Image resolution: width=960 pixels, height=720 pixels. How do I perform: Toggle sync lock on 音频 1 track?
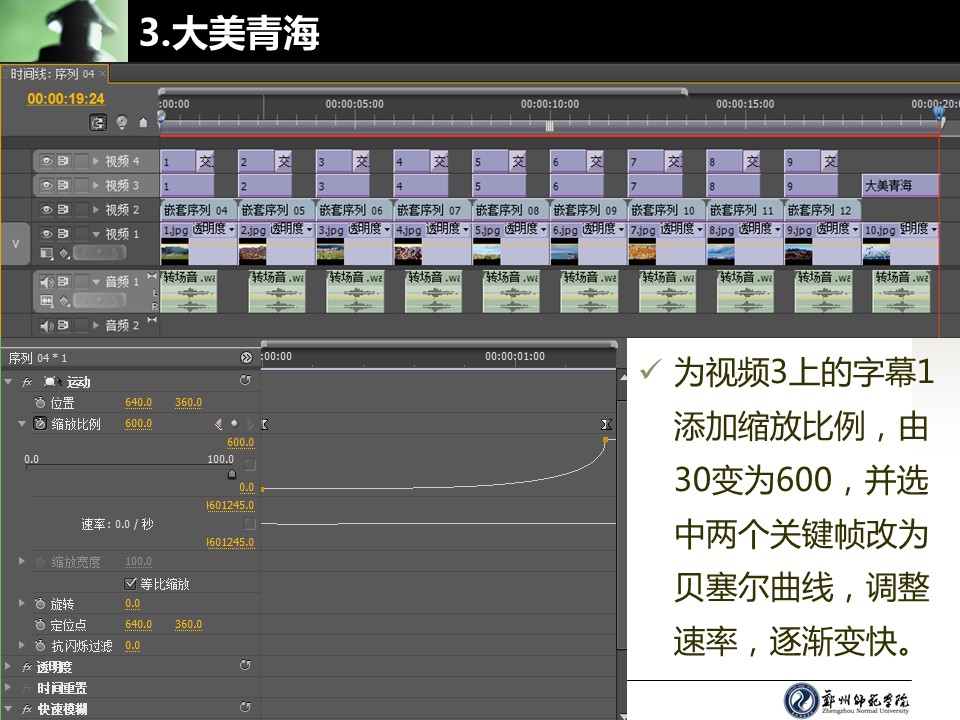pyautogui.click(x=63, y=282)
